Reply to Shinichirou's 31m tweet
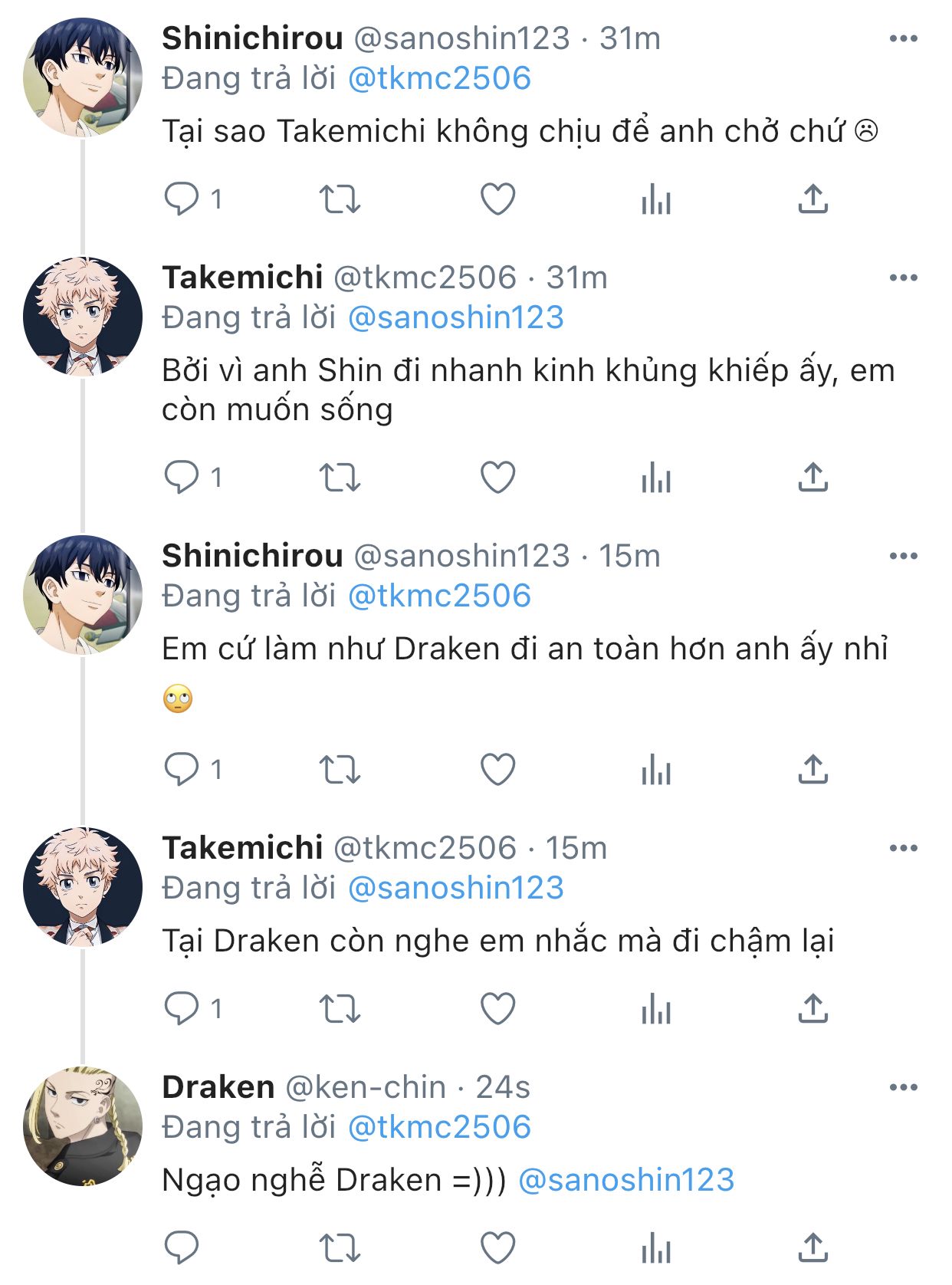952x1285 pixels. pyautogui.click(x=182, y=199)
